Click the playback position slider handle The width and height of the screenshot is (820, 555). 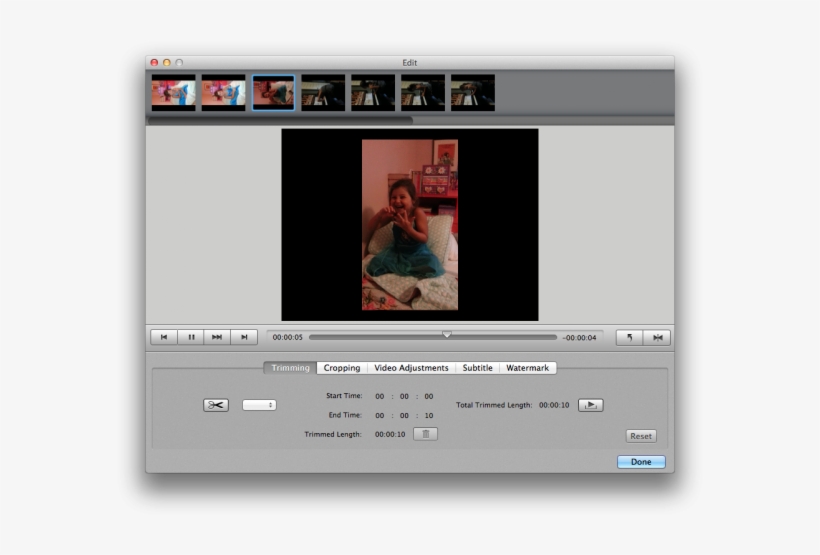447,335
